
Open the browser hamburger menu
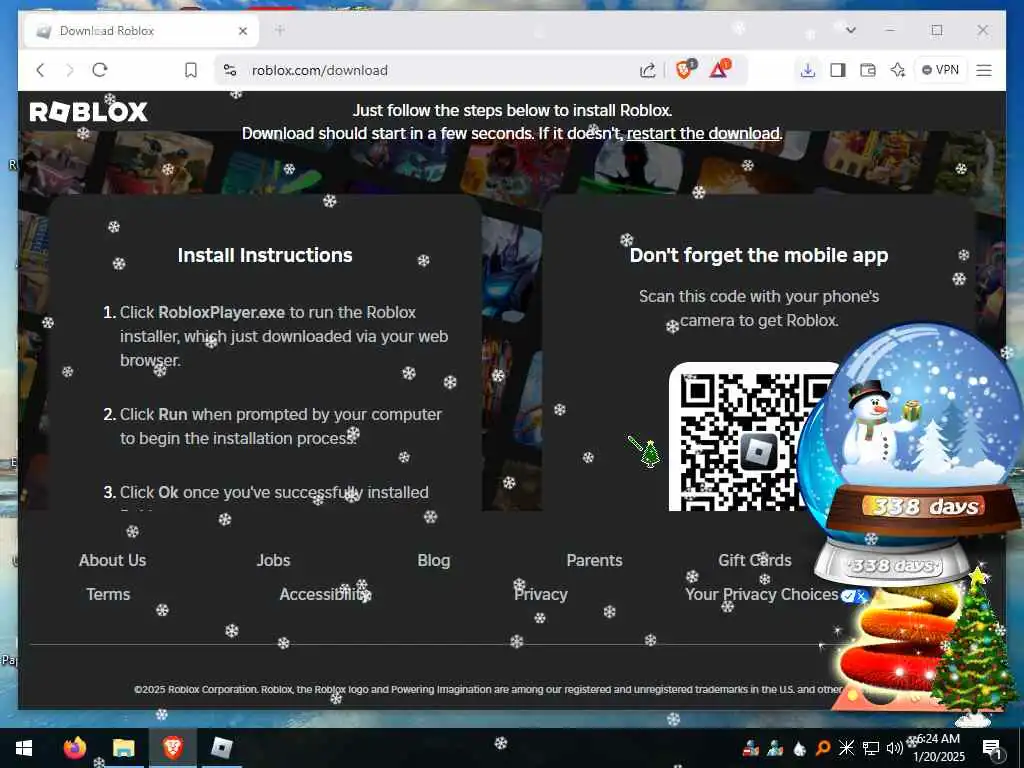984,70
